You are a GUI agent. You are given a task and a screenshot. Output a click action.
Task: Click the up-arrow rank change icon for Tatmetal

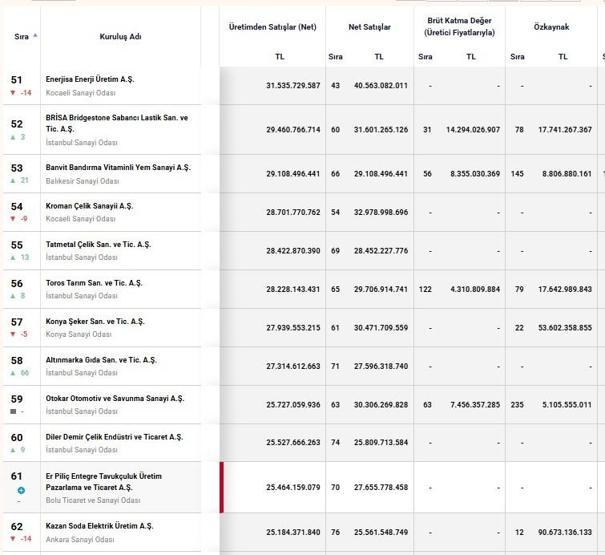13,257
